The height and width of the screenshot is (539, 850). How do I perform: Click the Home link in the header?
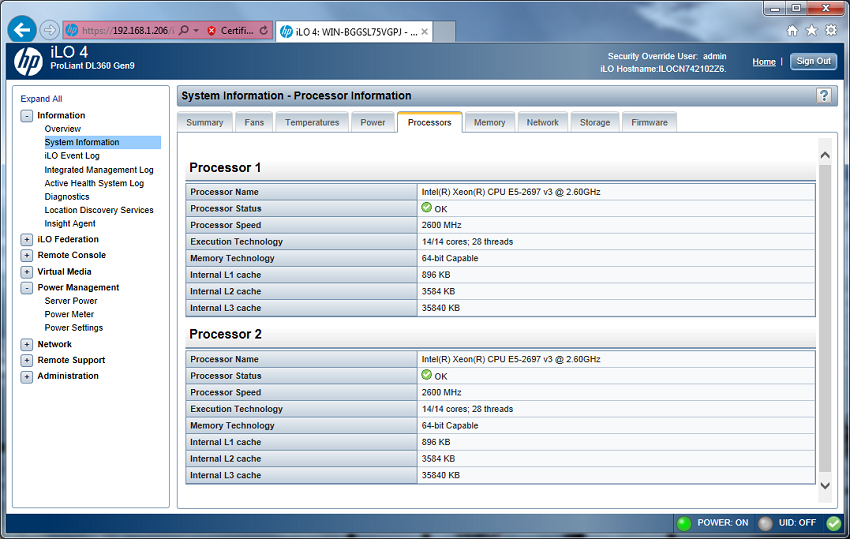(764, 62)
